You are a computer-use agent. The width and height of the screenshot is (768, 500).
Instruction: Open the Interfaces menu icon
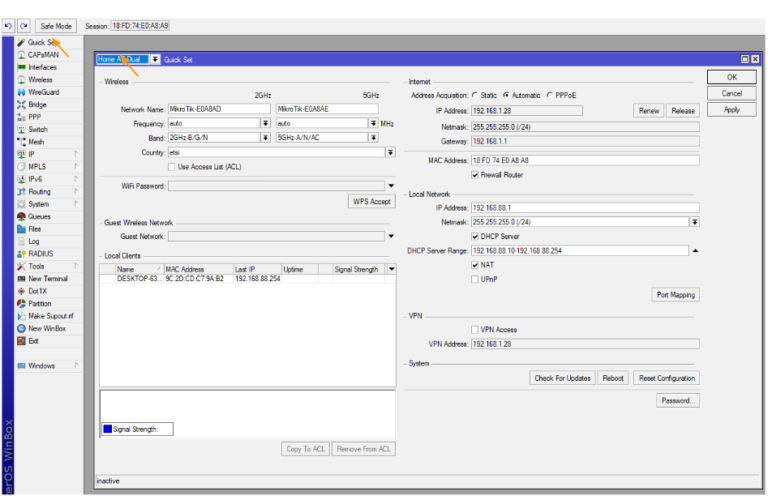[x=21, y=67]
